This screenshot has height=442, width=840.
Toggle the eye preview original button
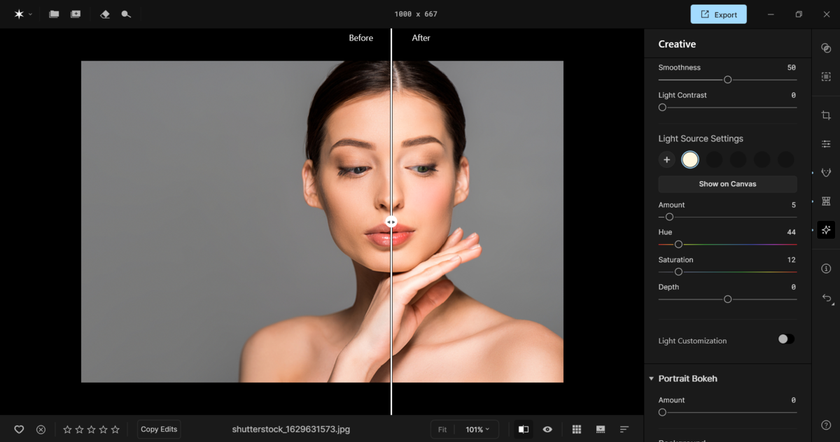(547, 429)
